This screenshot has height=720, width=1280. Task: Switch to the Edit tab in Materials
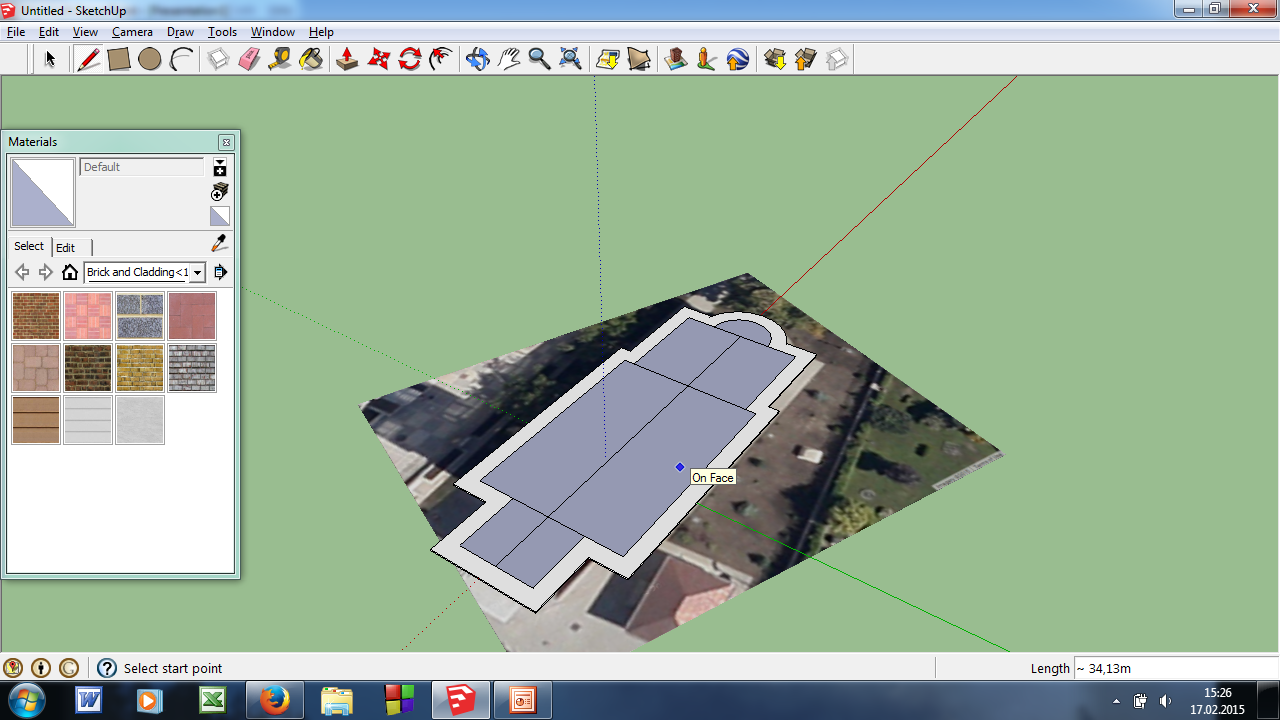coord(65,247)
